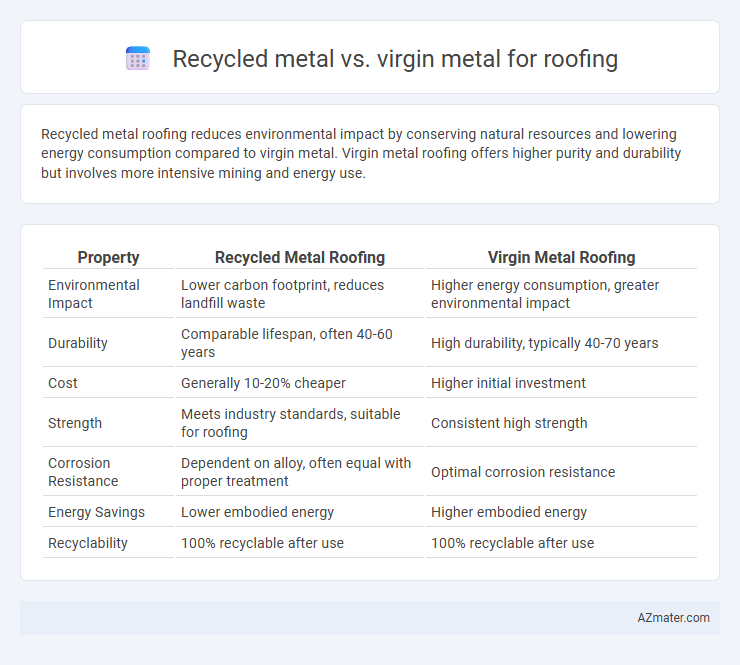Click 'Meets industry standards, suitable for roofing' cell
The height and width of the screenshot is (665, 740).
coord(290,423)
